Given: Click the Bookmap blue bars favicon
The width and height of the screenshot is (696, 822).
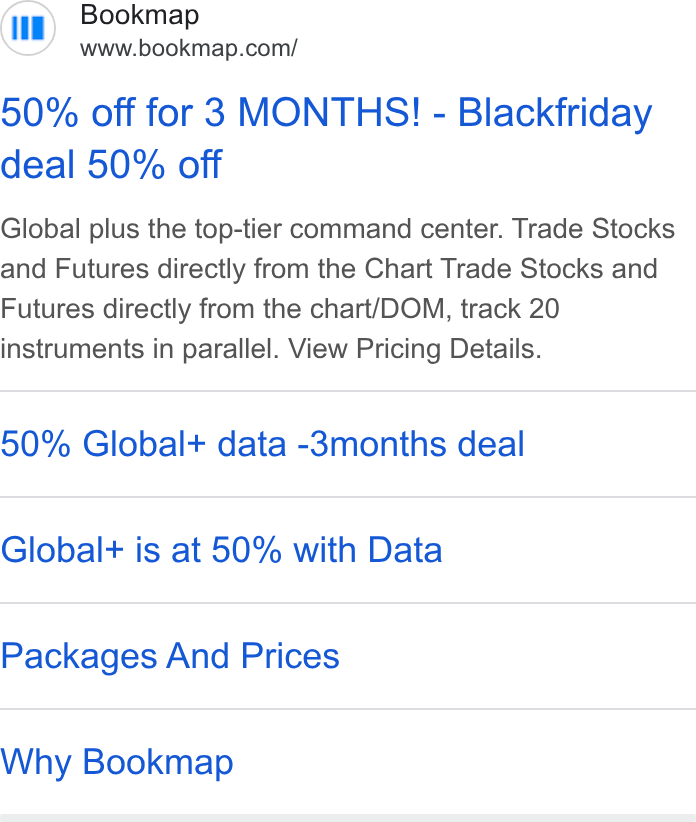Looking at the screenshot, I should coord(28,28).
